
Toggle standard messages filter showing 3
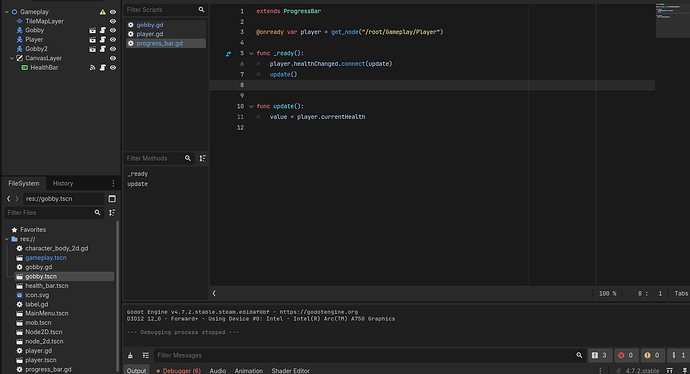[x=600, y=356]
